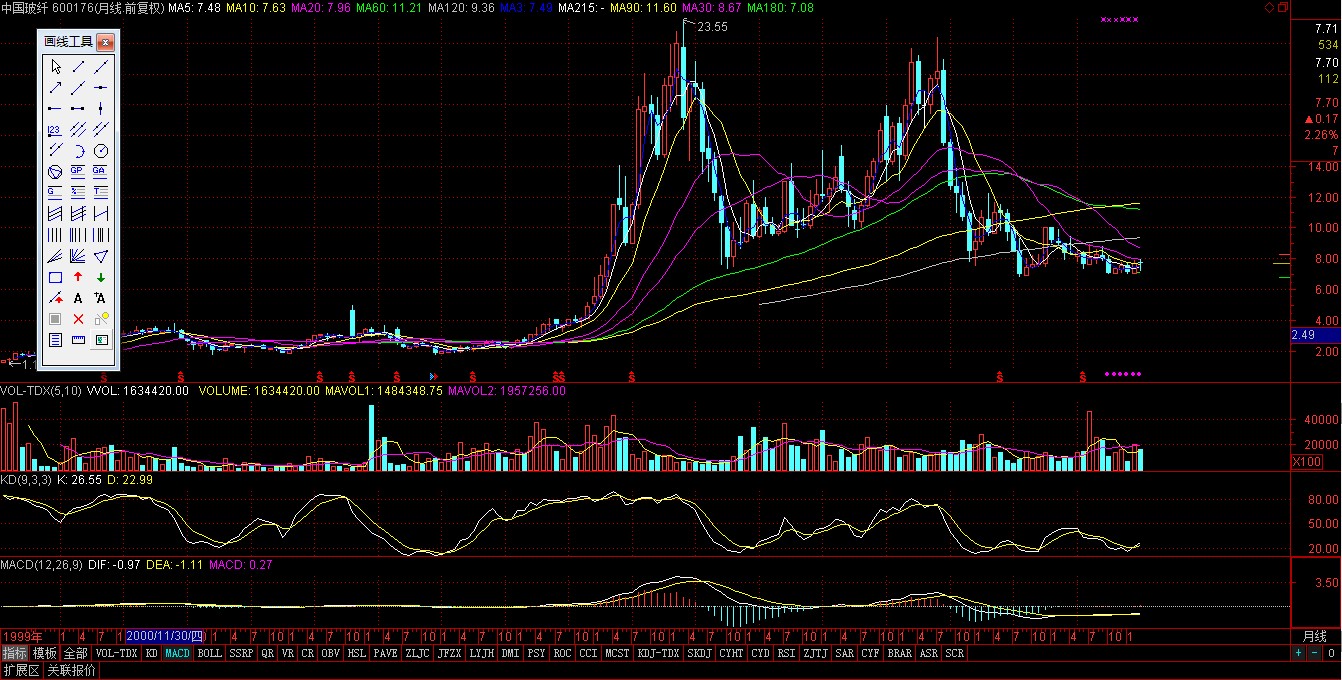Click the minus zoom-out button at bottom right
Viewport: 1342px width, 680px height.
pos(1315,653)
